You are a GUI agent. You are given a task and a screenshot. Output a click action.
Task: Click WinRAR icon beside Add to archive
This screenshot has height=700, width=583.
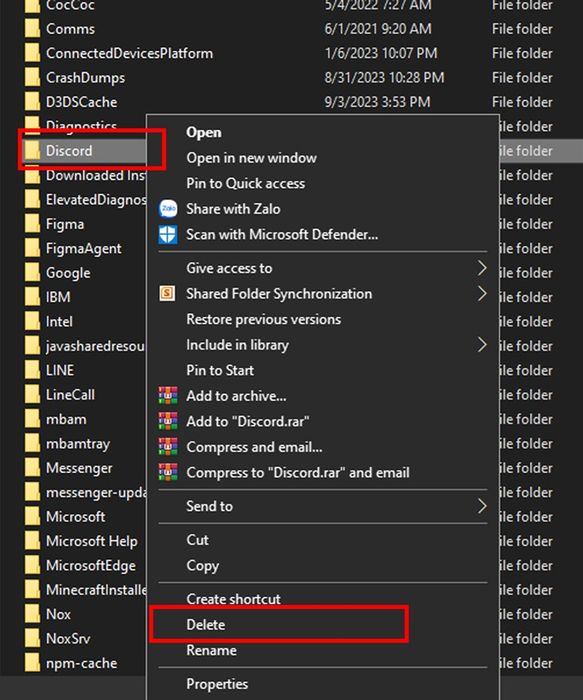tap(168, 396)
